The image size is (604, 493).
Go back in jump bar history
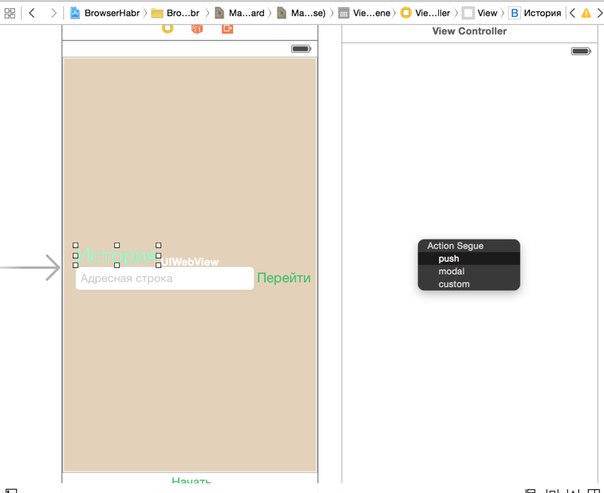coord(32,13)
